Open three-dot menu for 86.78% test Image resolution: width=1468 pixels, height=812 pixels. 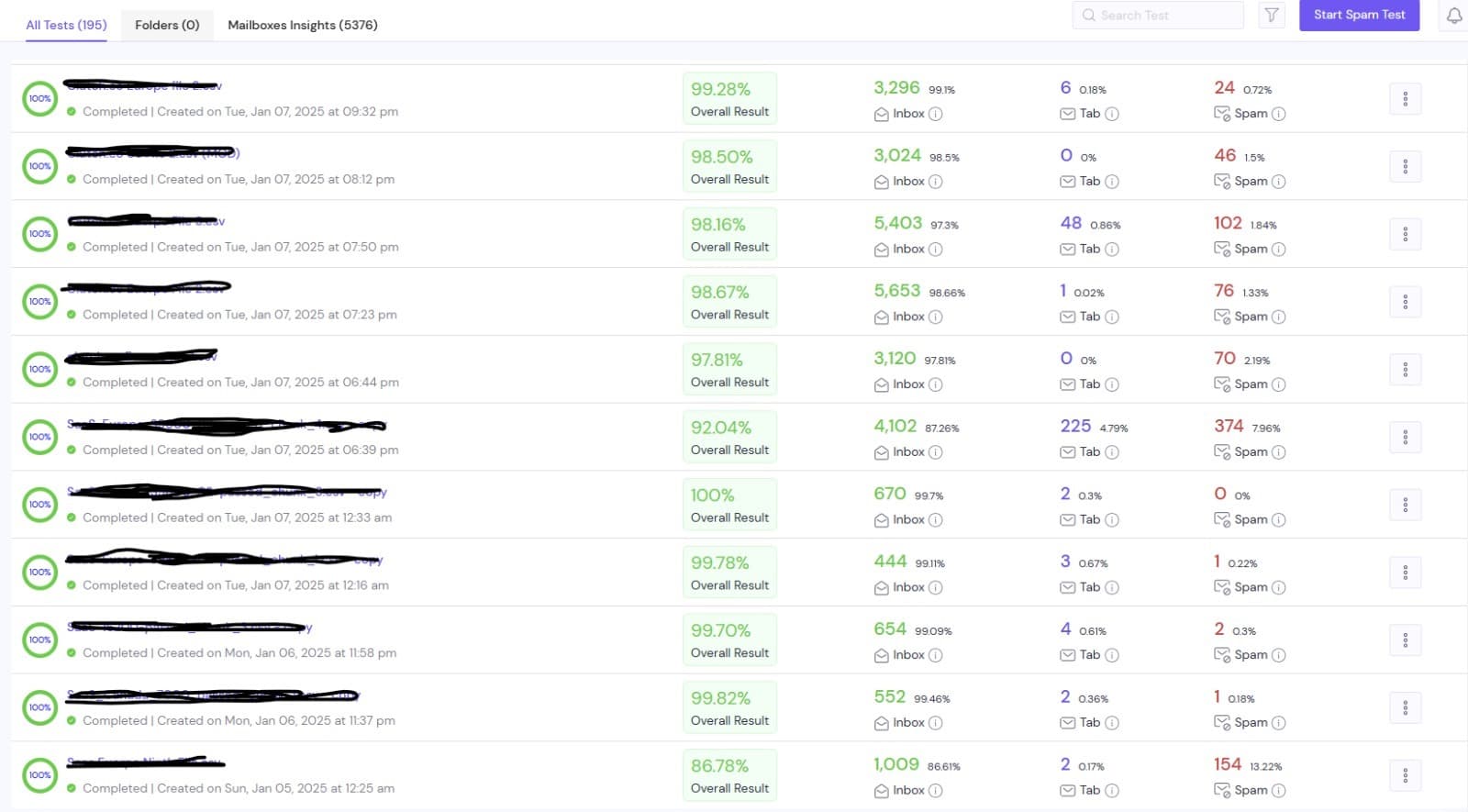click(1405, 775)
